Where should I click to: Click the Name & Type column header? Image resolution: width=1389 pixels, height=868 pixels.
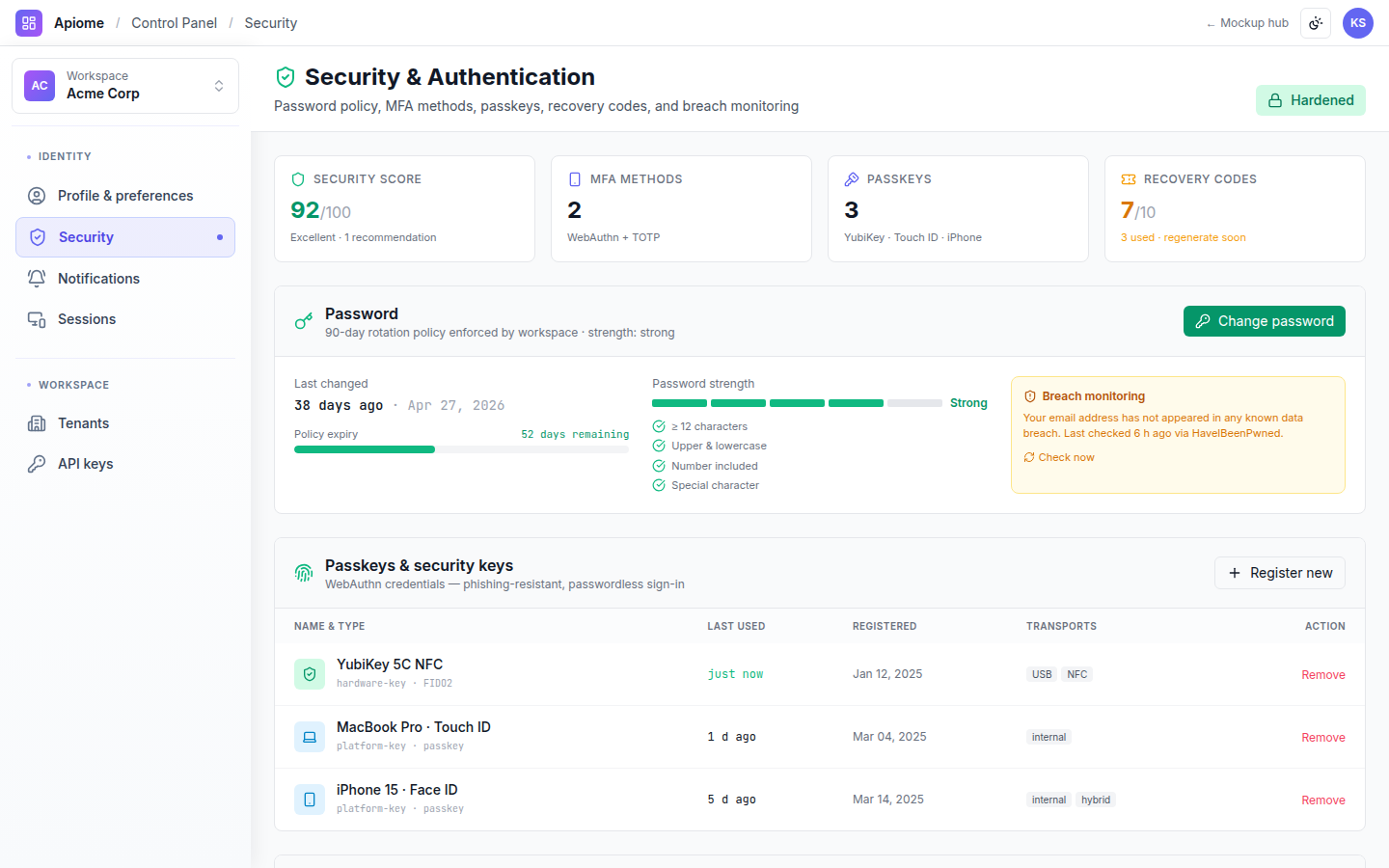(x=330, y=626)
